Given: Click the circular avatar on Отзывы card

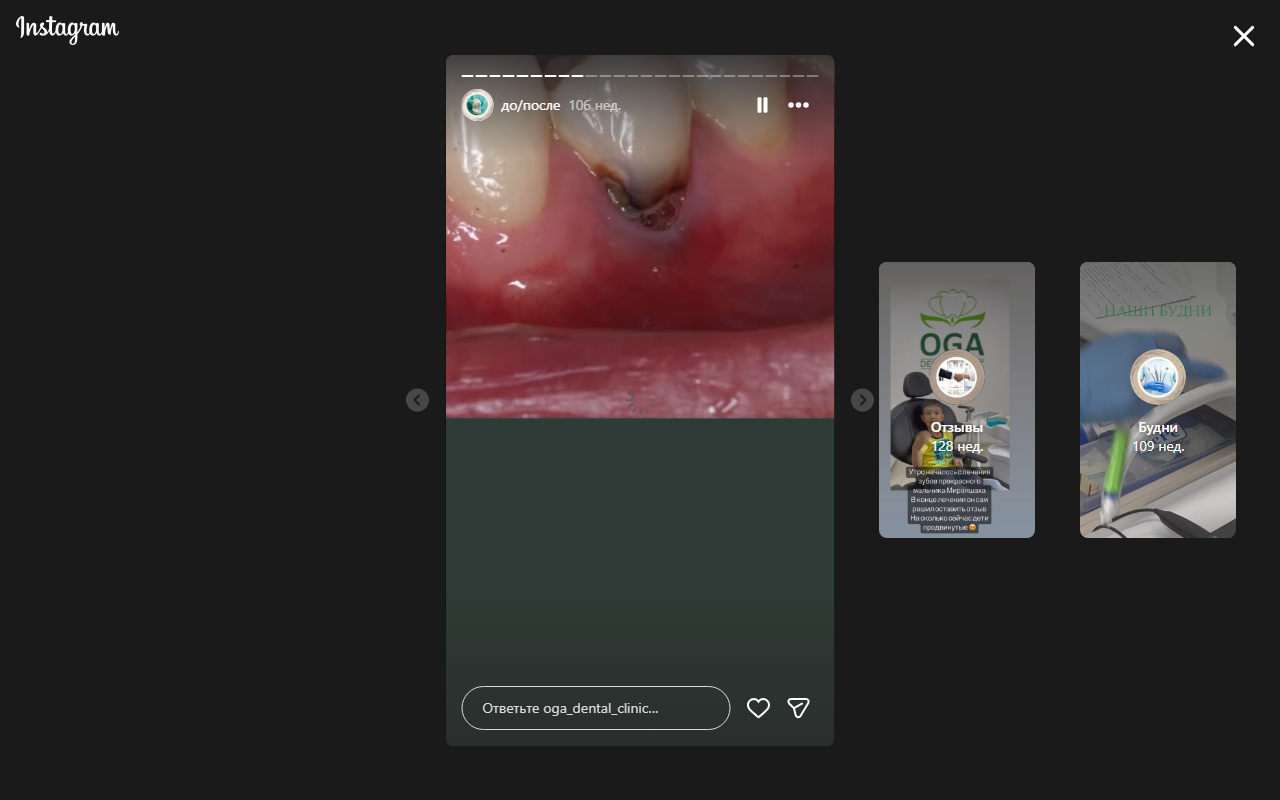Looking at the screenshot, I should click(x=957, y=378).
